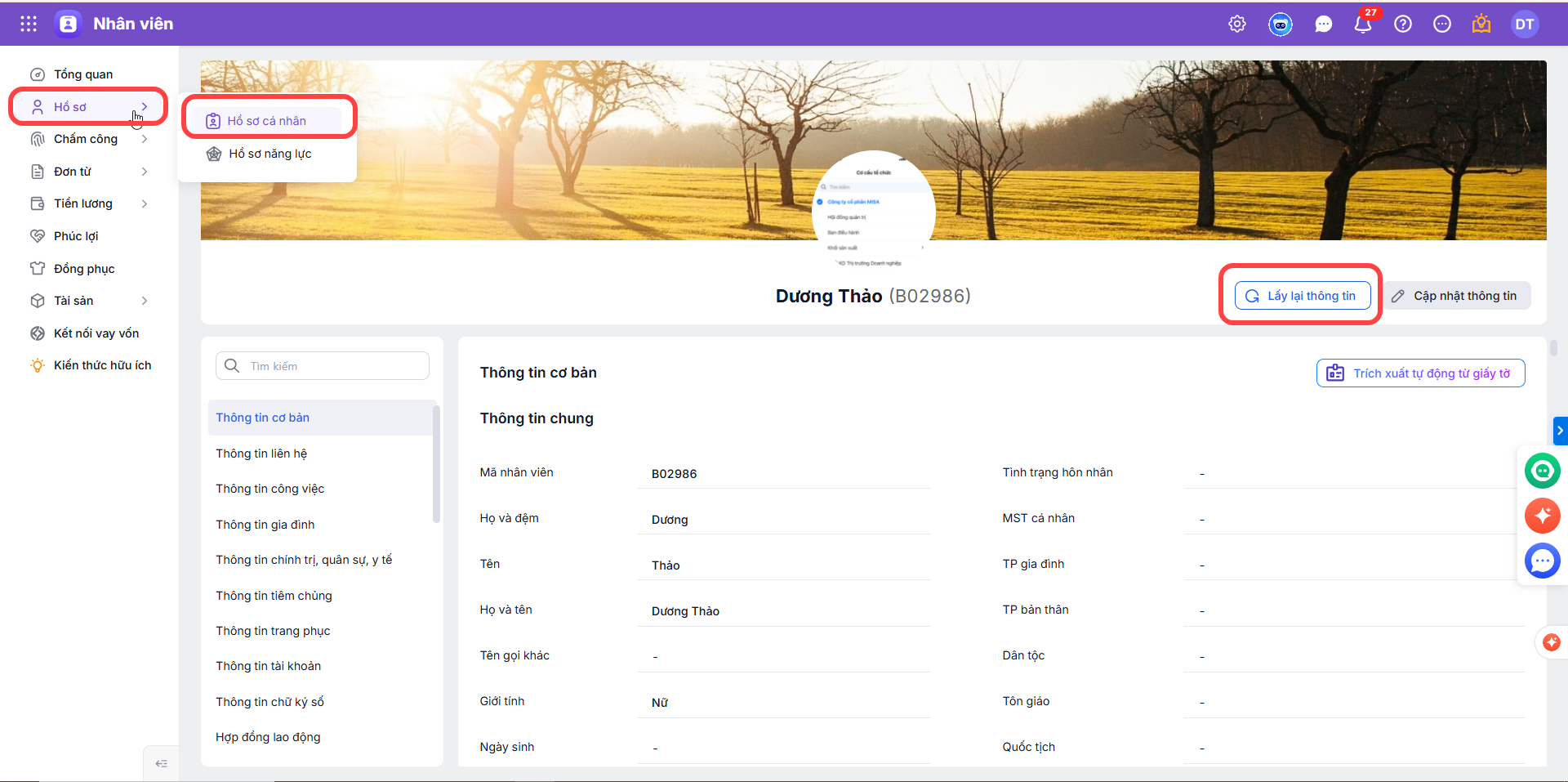Expand the Tiền lương submenu chevron
Viewport: 1568px width, 782px height.
point(145,203)
